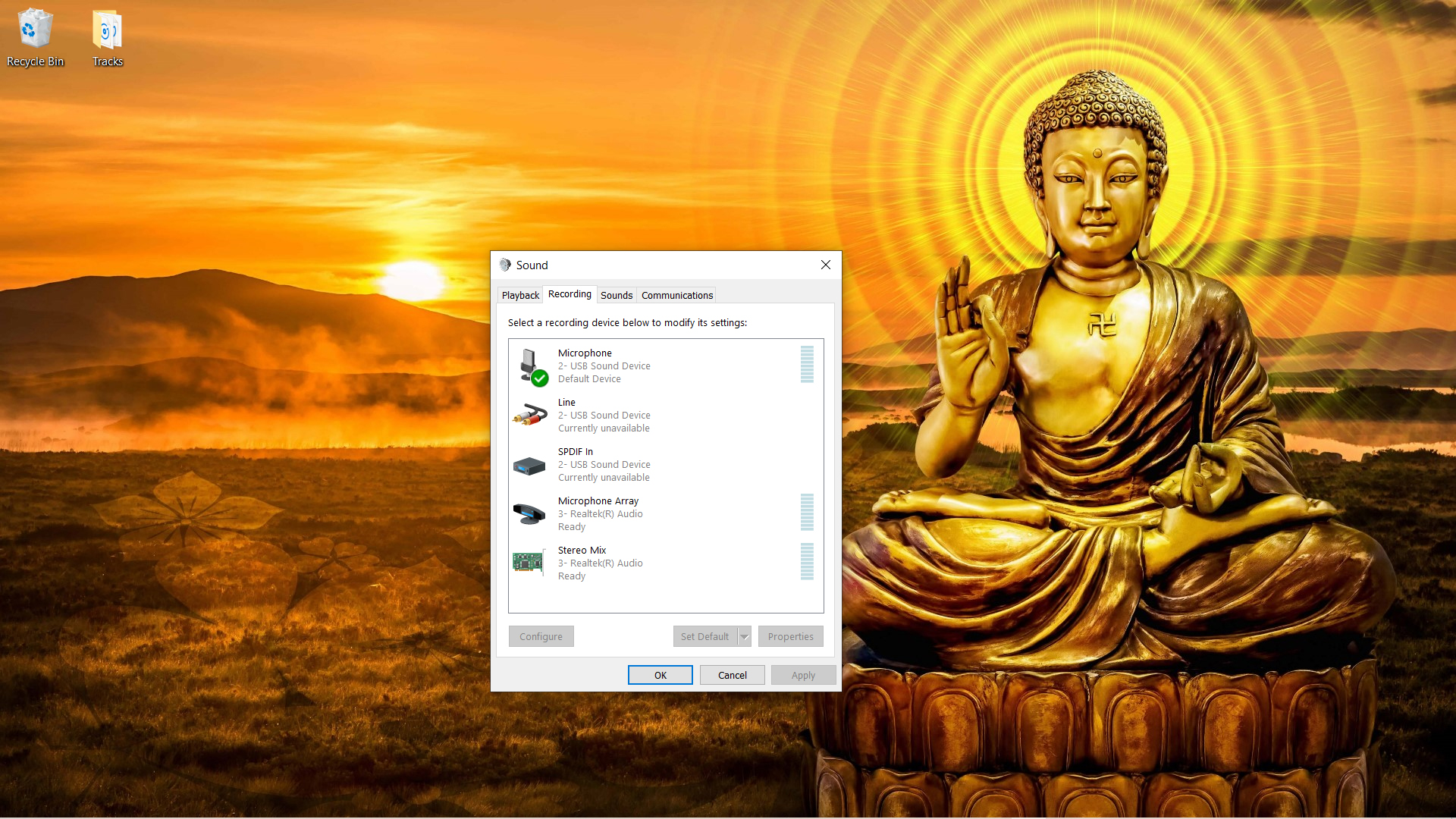
Task: Click "Currently unavailable" under SPDIF In
Action: (x=604, y=477)
